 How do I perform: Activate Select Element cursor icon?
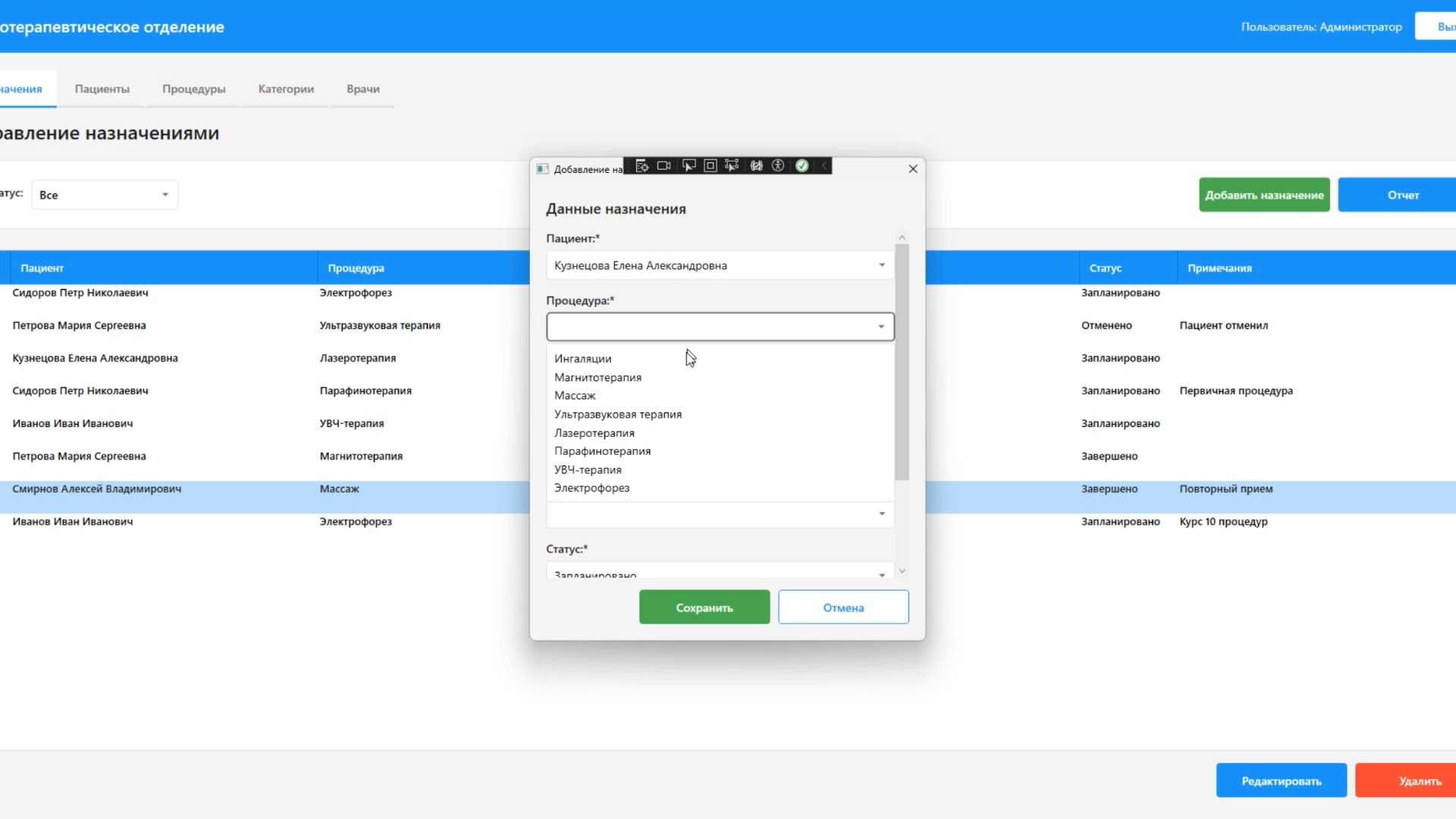(689, 166)
